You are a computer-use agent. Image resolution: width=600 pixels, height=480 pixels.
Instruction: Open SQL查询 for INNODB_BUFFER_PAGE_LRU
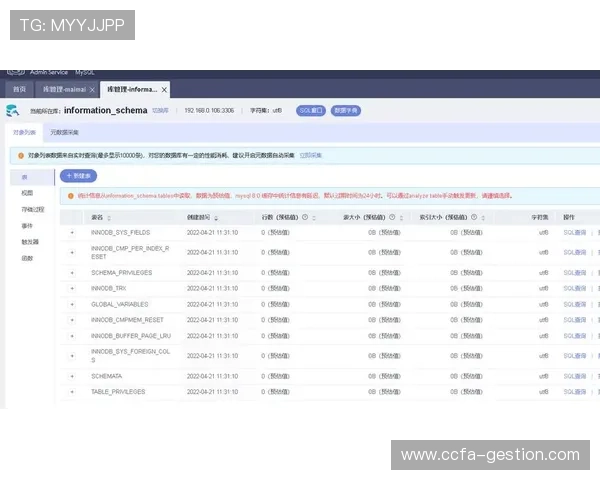point(575,336)
